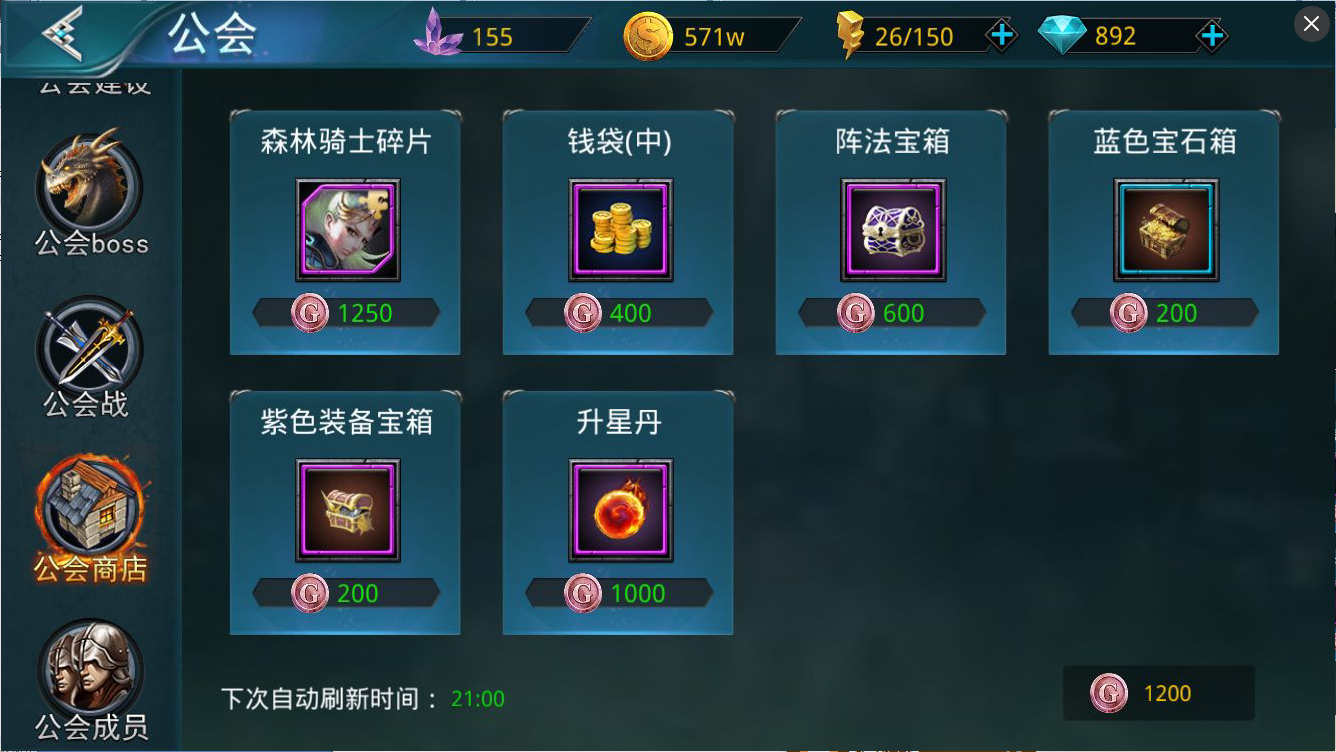The image size is (1336, 752).
Task: Buy 森林骑士碎片 for 1250 guild coins
Action: tap(346, 313)
